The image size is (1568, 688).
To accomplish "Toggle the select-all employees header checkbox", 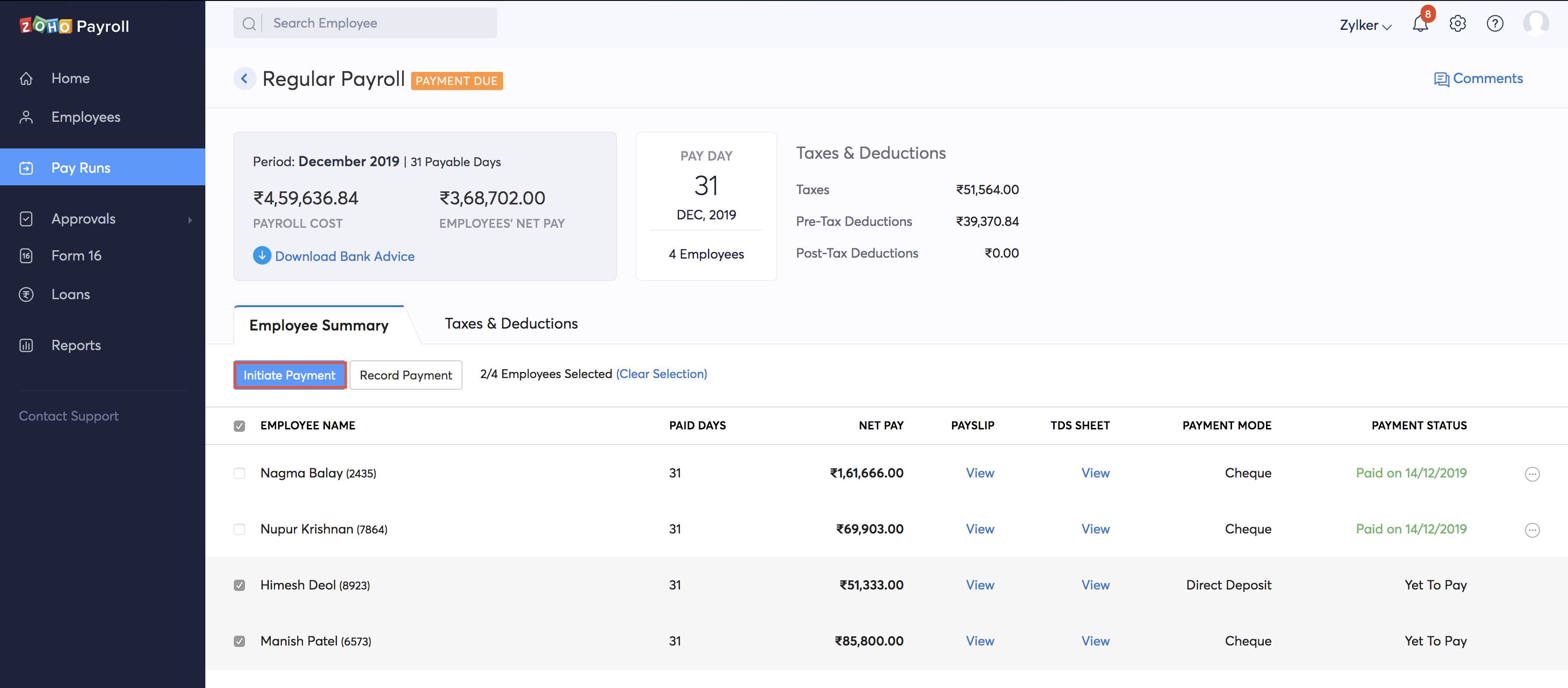I will click(239, 426).
